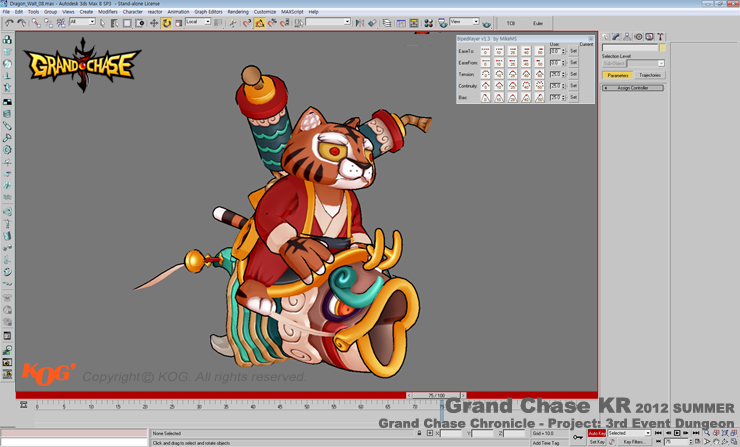Viewport: 740px width, 447px height.
Task: Click the object color swatch
Action: pos(662,47)
